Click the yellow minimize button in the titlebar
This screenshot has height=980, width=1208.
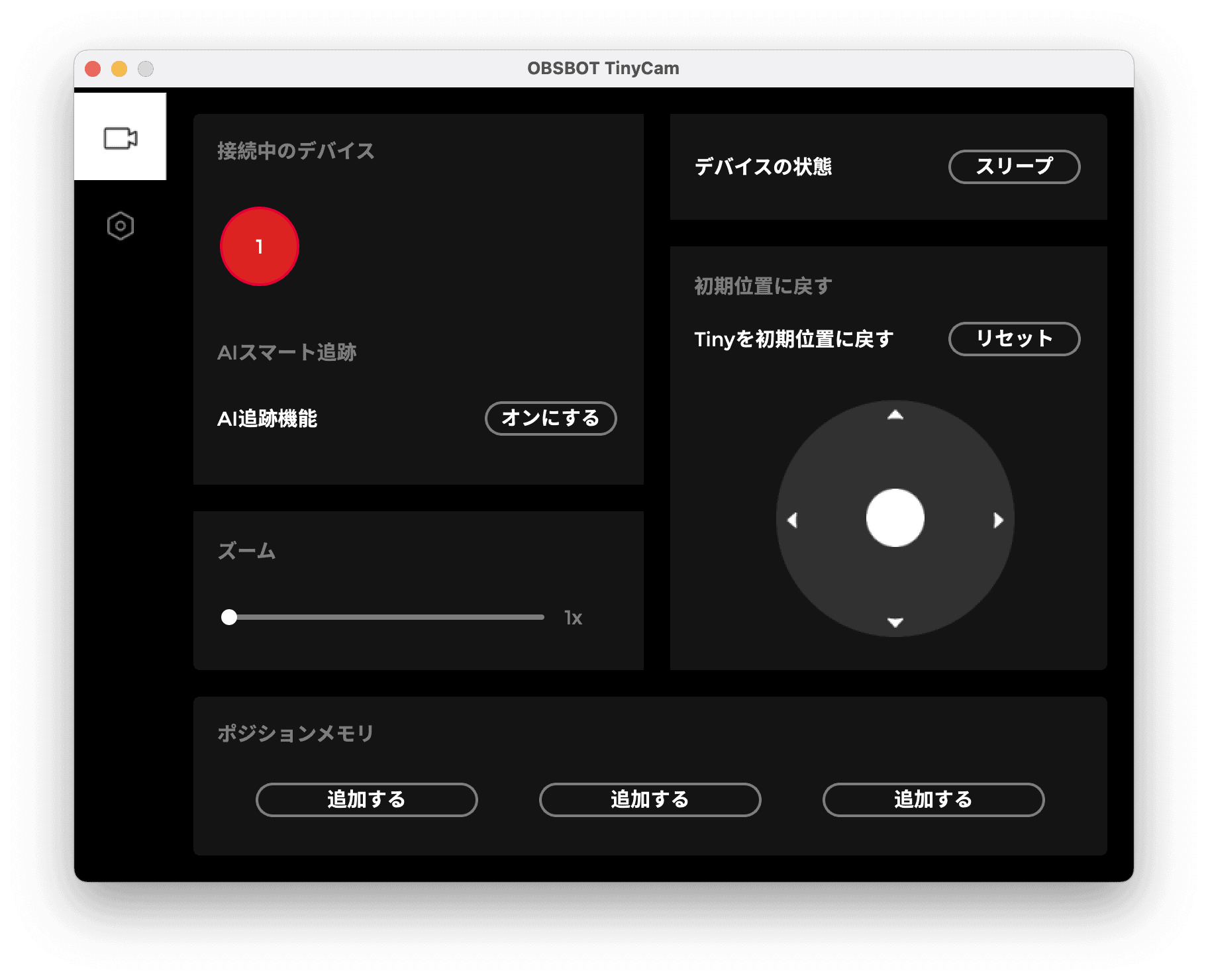click(119, 68)
